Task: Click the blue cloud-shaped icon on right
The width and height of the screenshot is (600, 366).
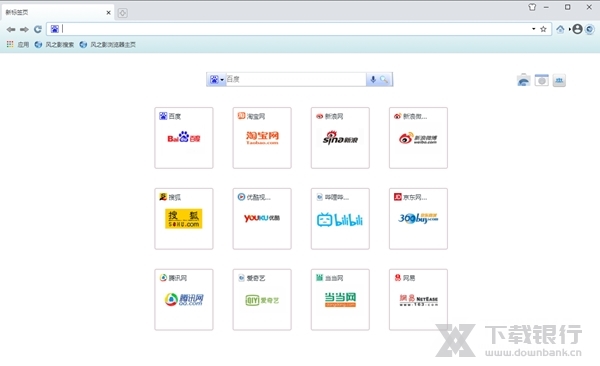Action: 523,80
